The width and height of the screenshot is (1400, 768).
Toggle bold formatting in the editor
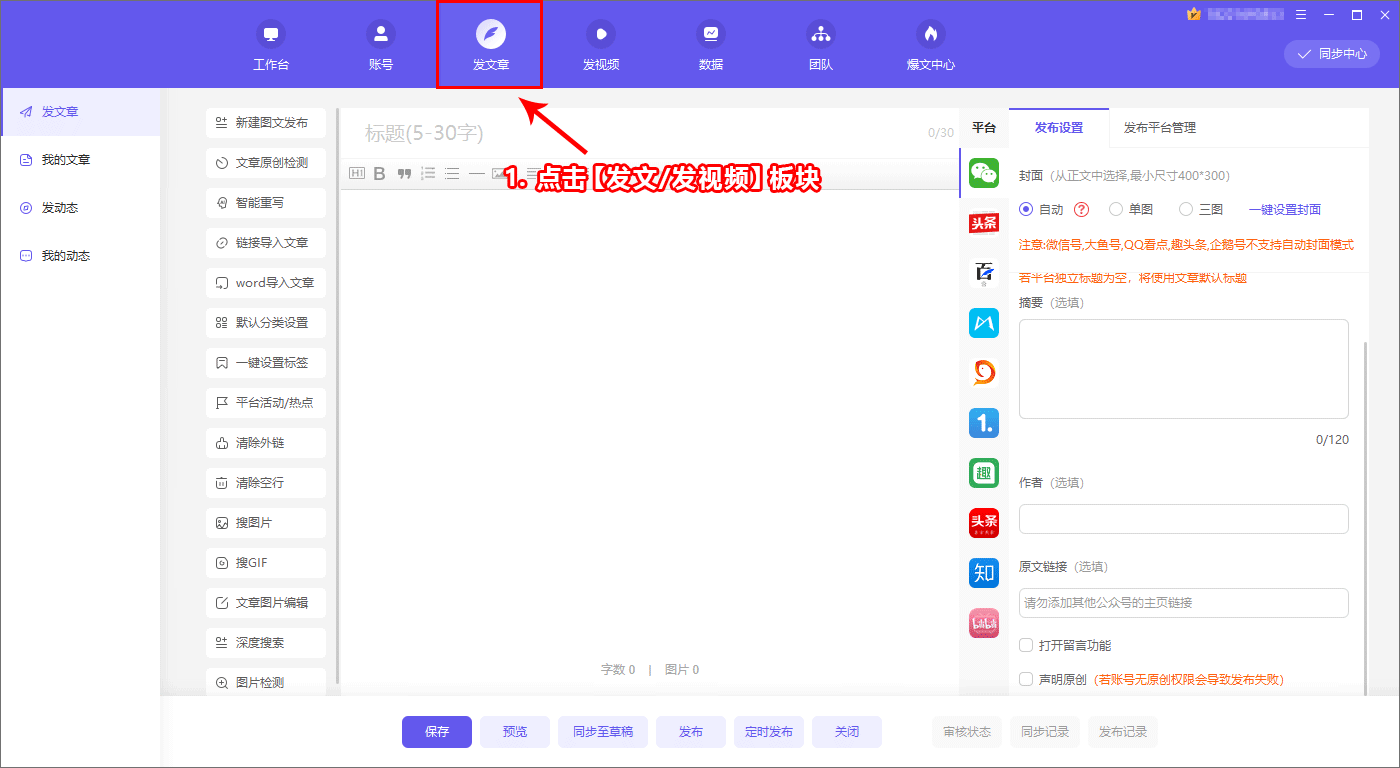point(379,172)
